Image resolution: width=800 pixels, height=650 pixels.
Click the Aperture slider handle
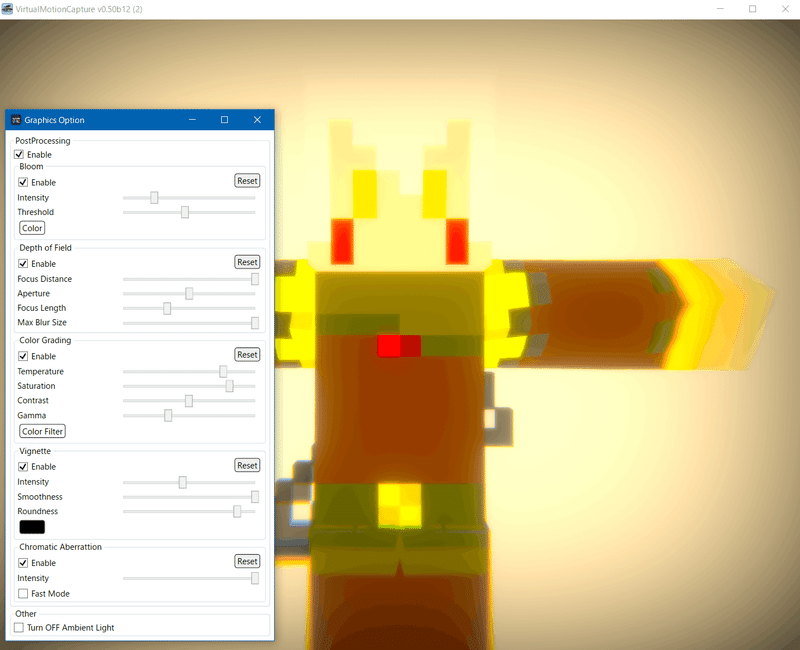pyautogui.click(x=189, y=293)
